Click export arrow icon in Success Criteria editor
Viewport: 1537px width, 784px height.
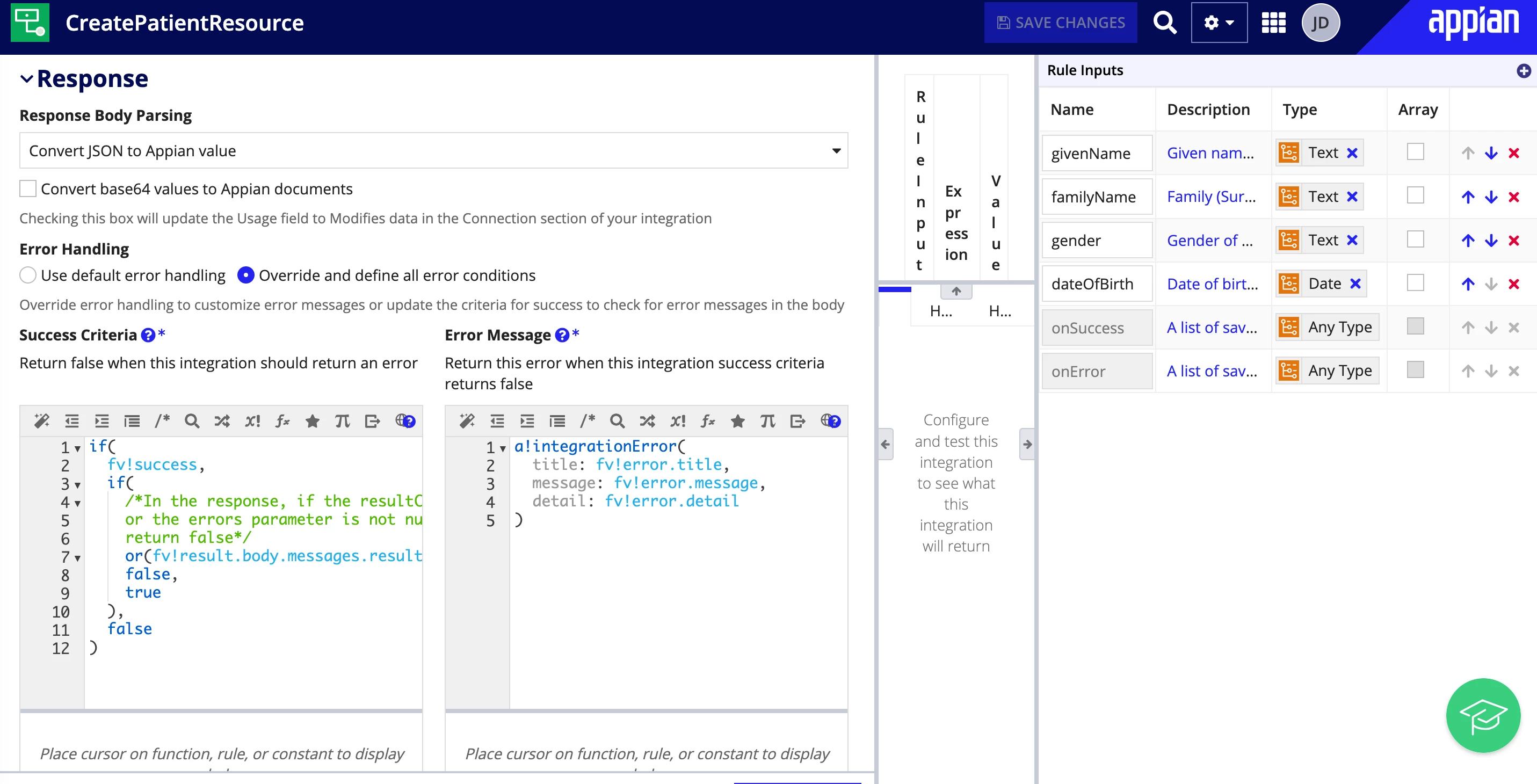(x=372, y=421)
